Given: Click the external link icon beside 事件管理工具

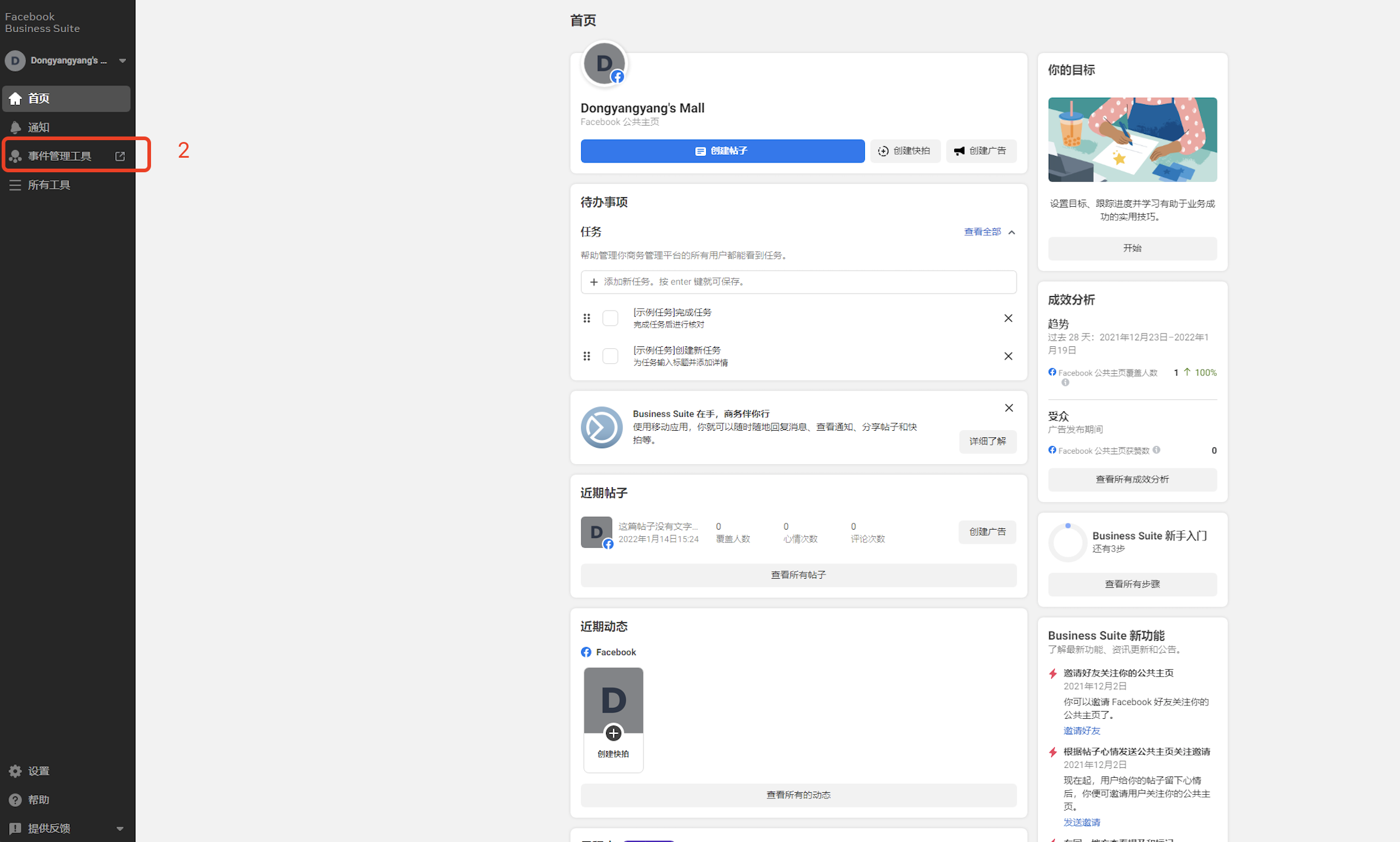Looking at the screenshot, I should click(120, 156).
